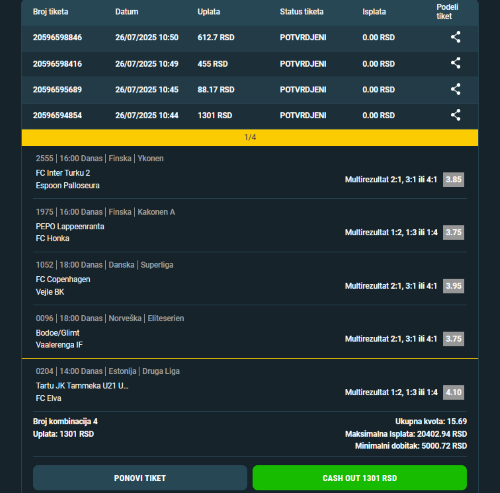Select the 3.75 odds for Bodoe/Glimt match
Viewport: 500px width, 493px height.
[x=453, y=339]
